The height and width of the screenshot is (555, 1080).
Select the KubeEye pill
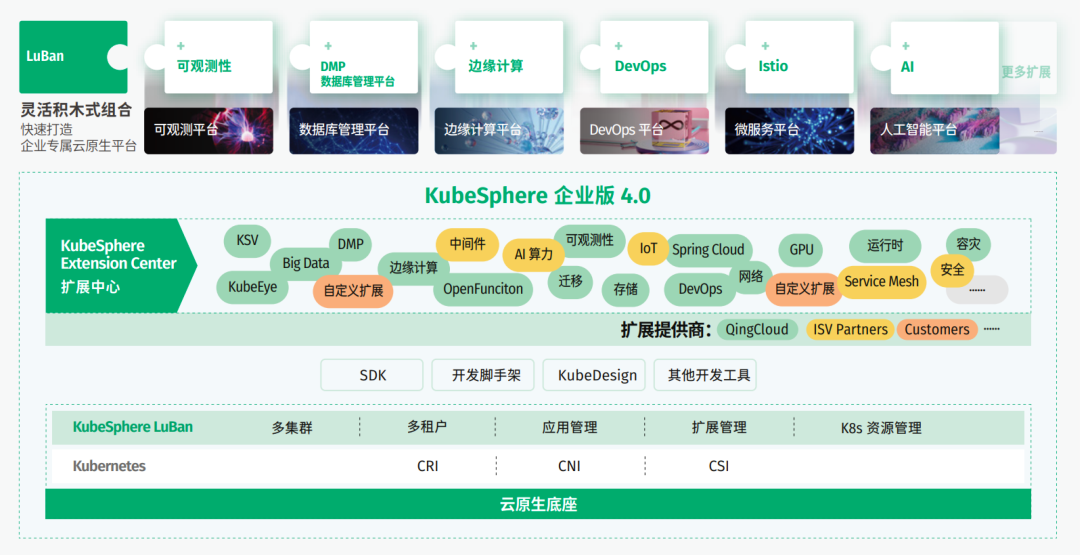click(253, 287)
